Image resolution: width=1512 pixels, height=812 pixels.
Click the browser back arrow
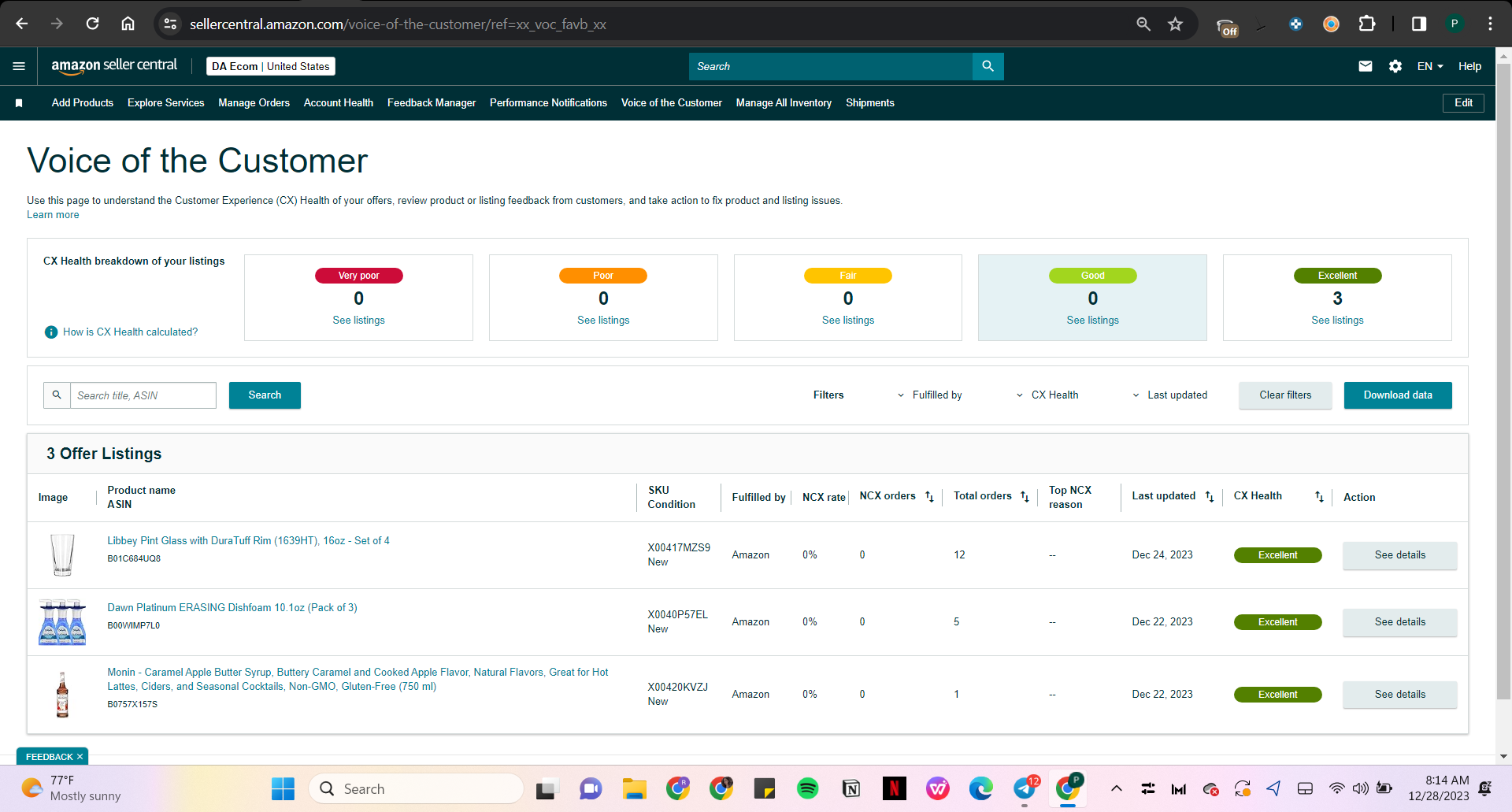pos(22,24)
